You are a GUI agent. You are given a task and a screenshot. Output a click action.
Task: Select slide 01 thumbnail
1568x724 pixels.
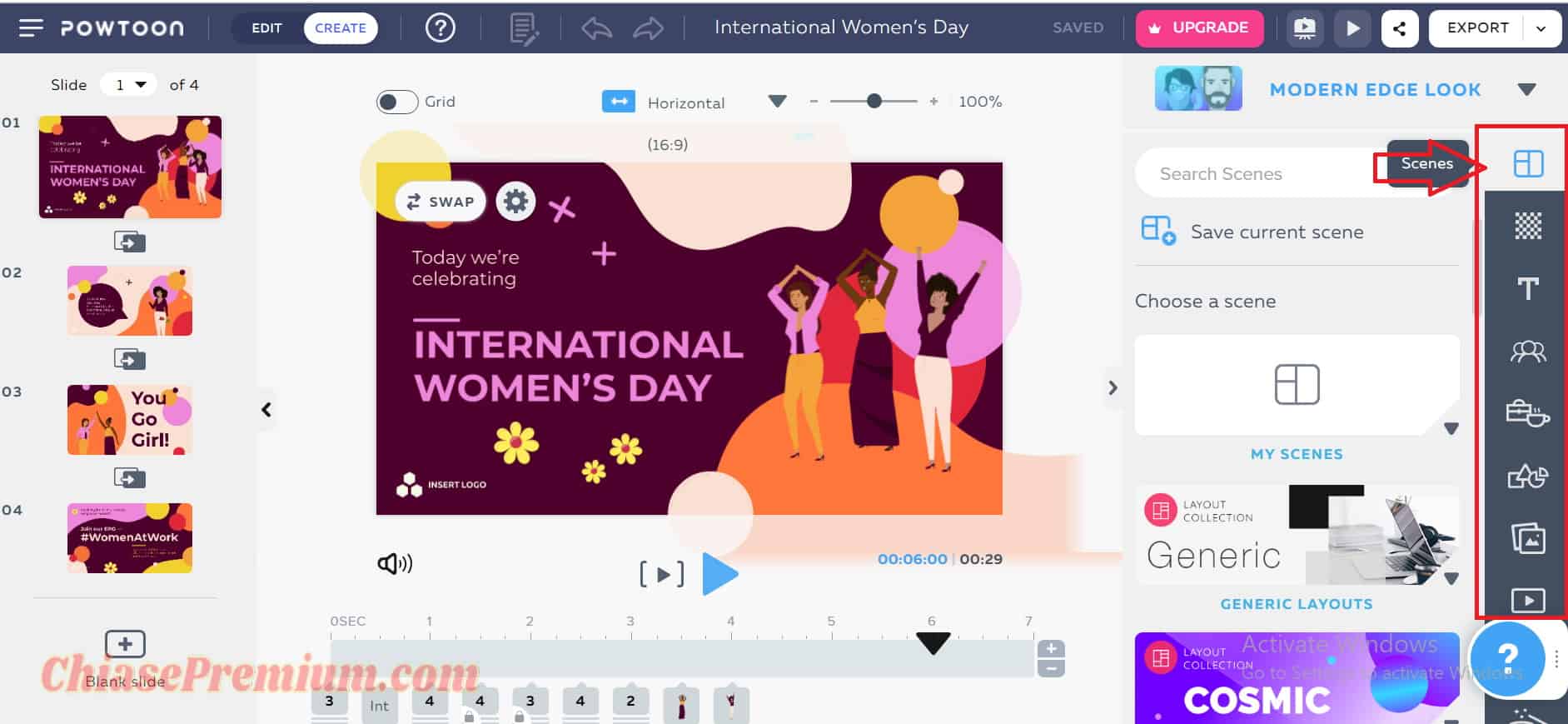[x=130, y=167]
